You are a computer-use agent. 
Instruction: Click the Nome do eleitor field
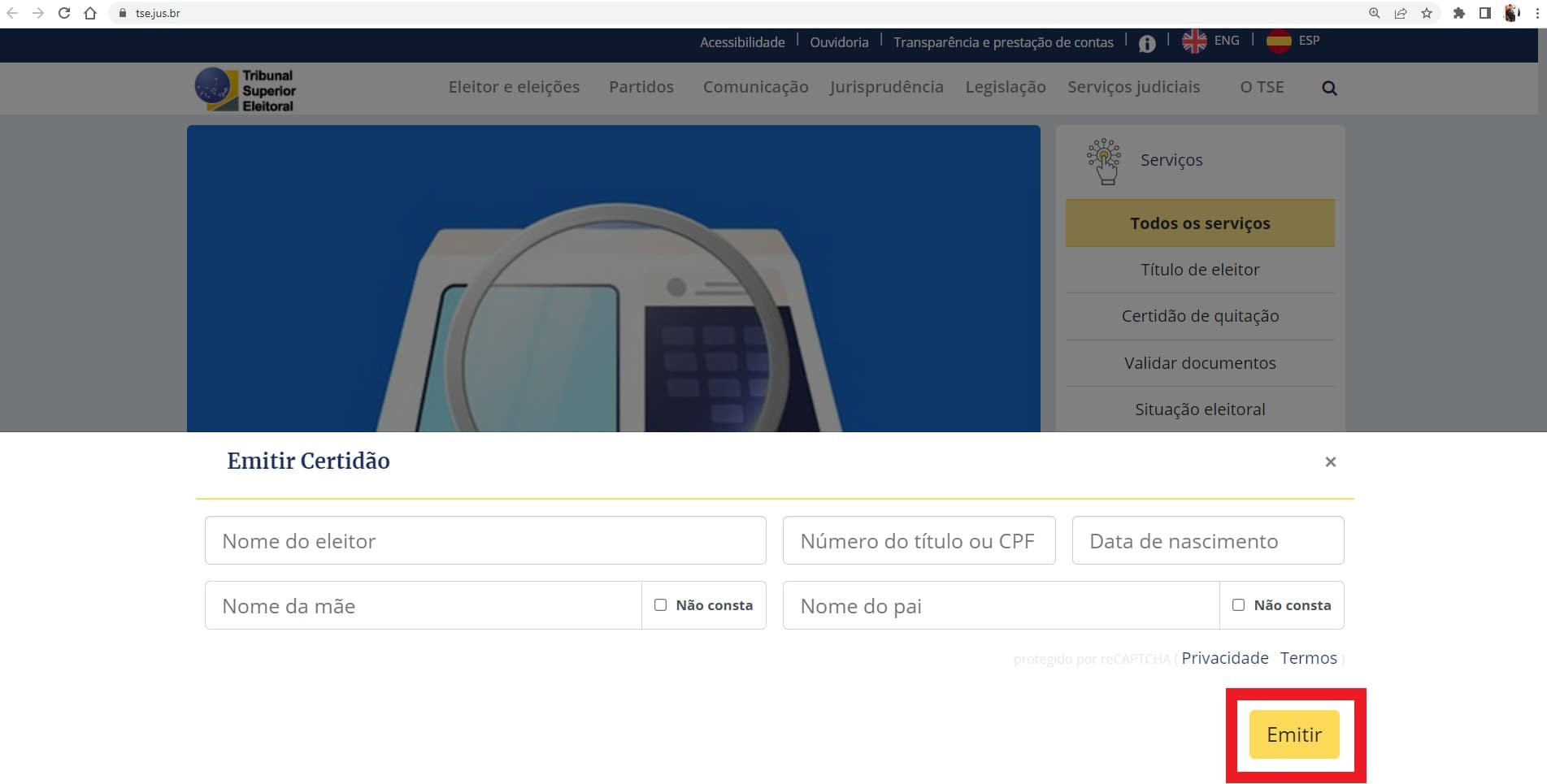(485, 540)
